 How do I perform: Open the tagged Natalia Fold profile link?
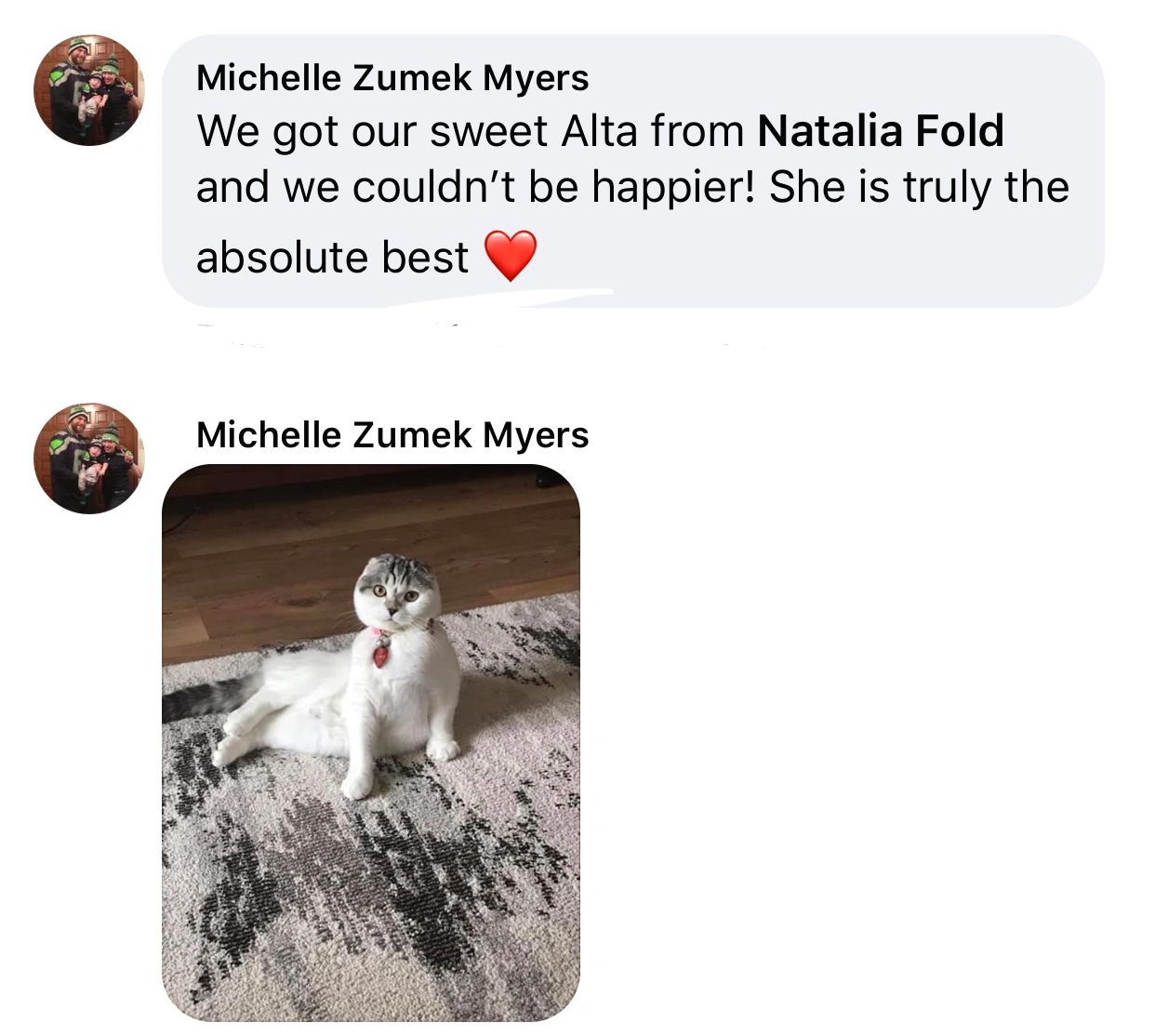(x=881, y=131)
